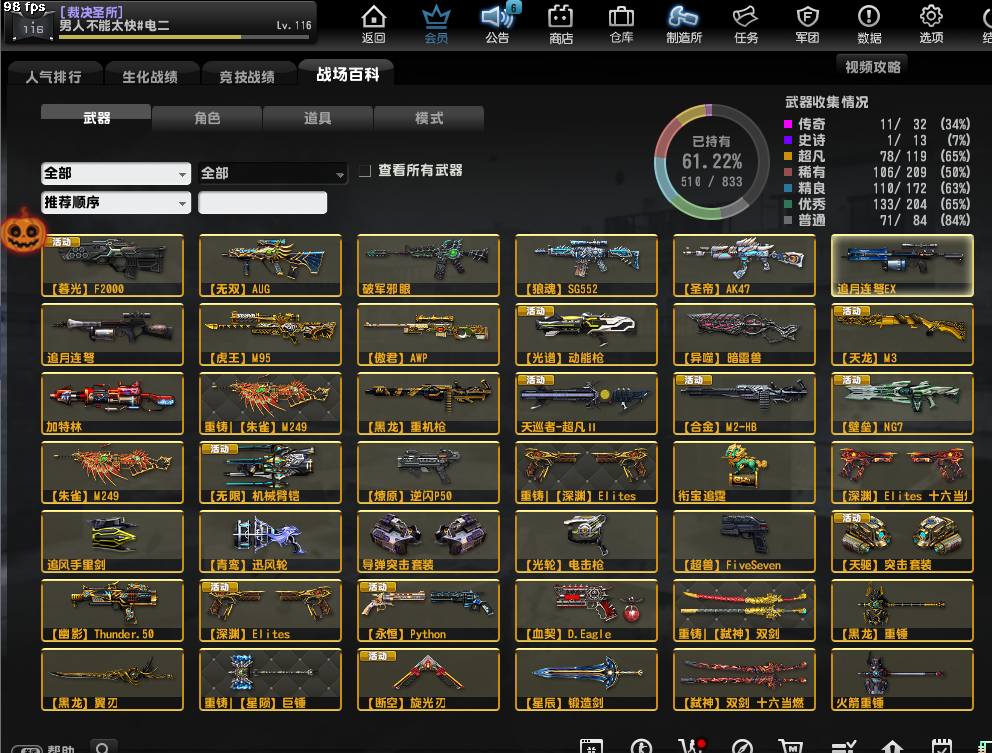Open the second dark 全部 dropdown
Image resolution: width=992 pixels, height=753 pixels.
[273, 173]
